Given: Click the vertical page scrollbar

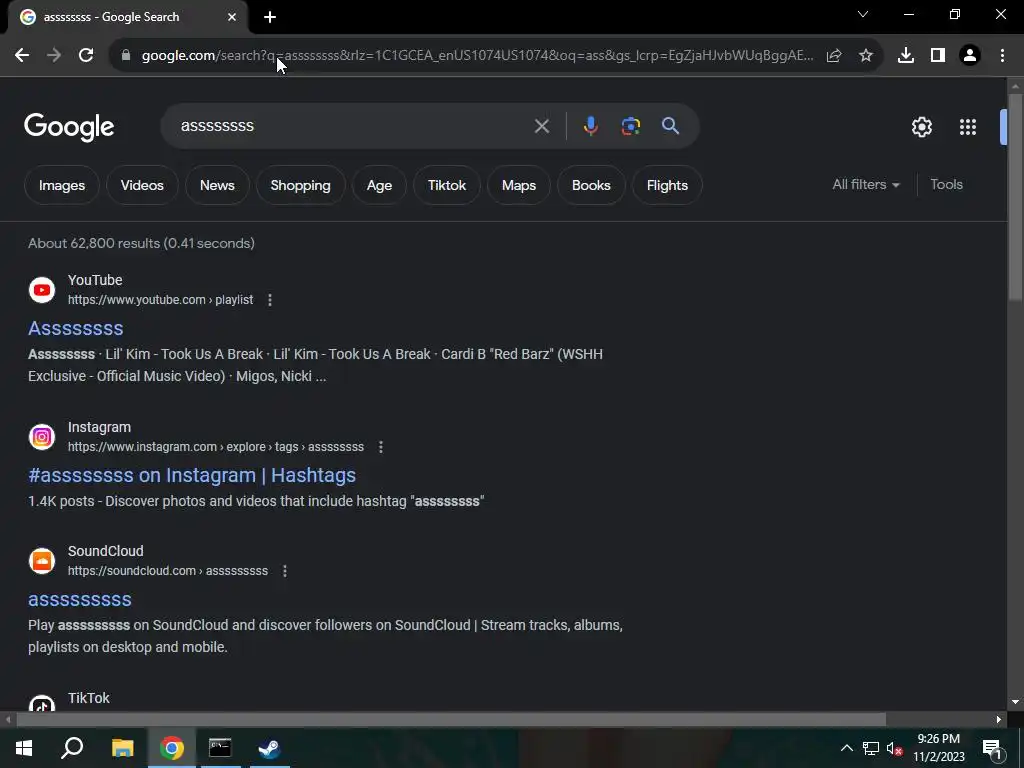Looking at the screenshot, I should click(1015, 196).
